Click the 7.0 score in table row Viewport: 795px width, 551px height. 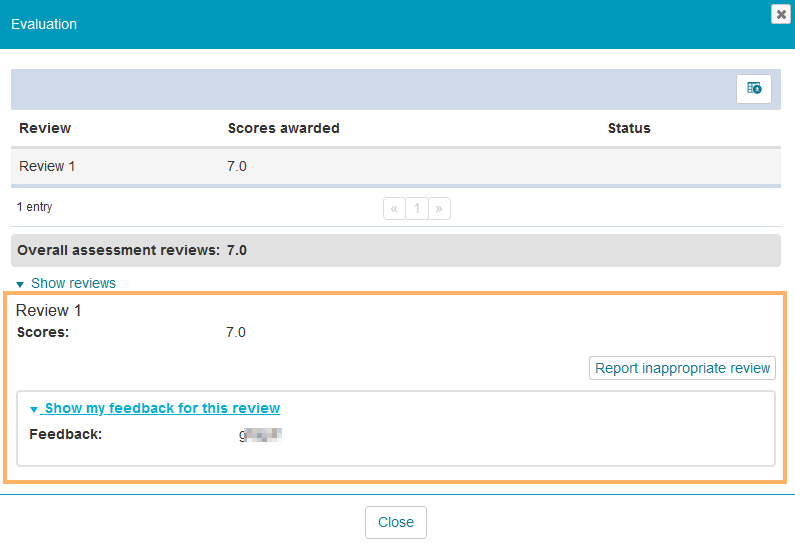tap(237, 166)
